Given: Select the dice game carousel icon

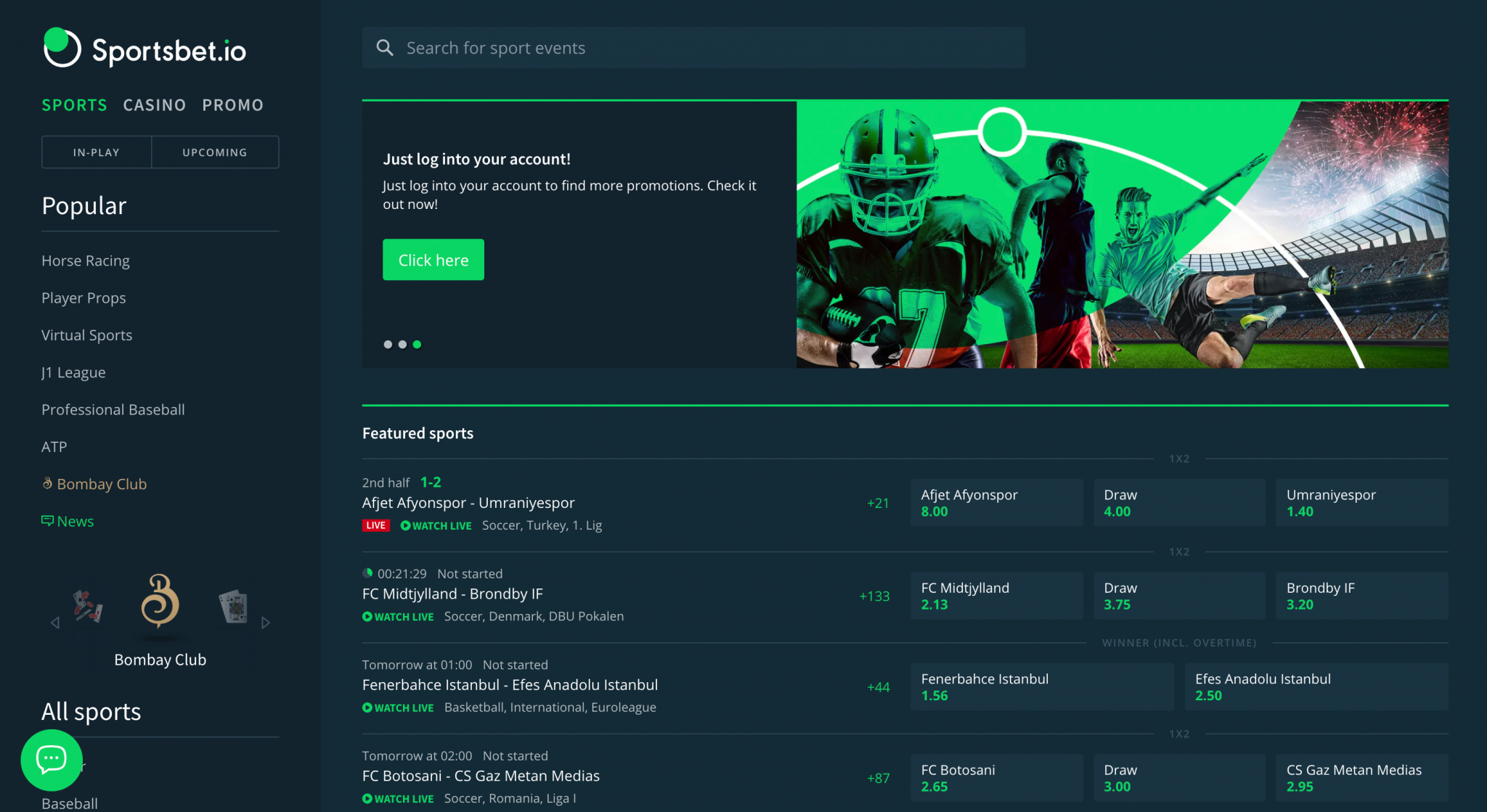Looking at the screenshot, I should [x=88, y=606].
